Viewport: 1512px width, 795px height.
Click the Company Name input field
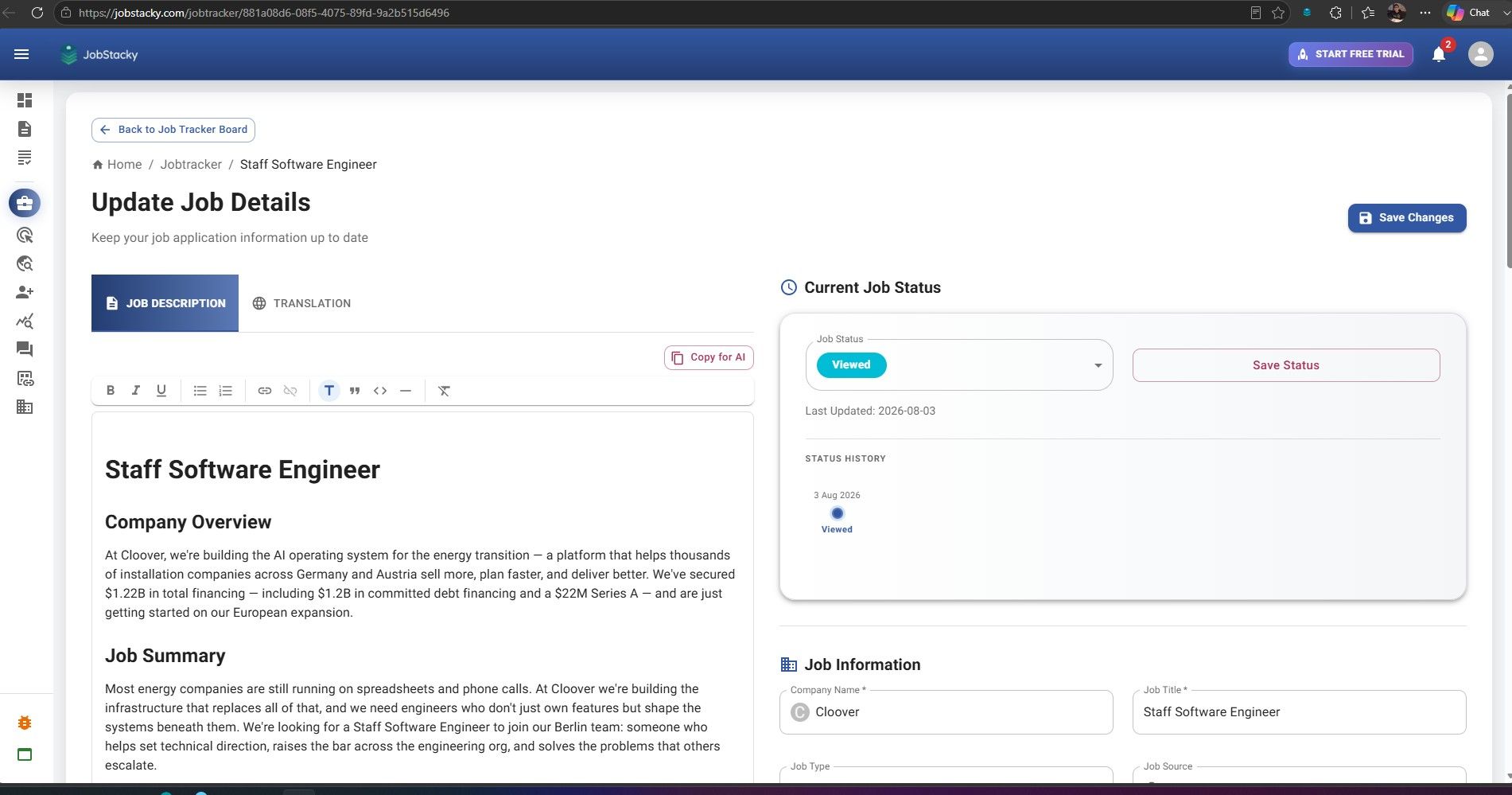coord(946,712)
